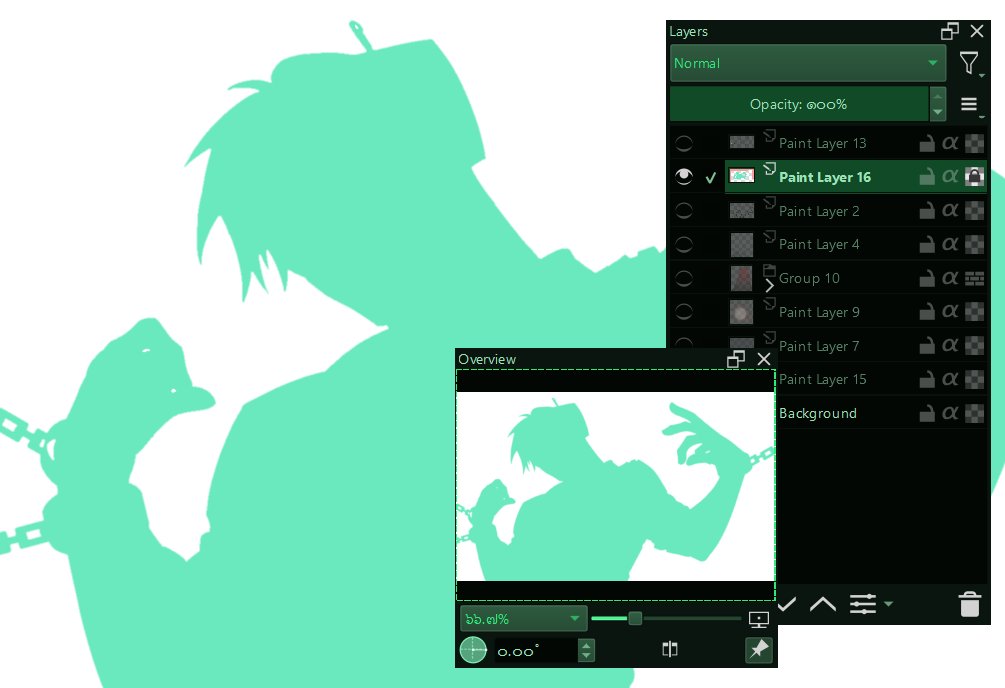
Task: Toggle inherit alpha on Paint Layer 4
Action: [950, 244]
